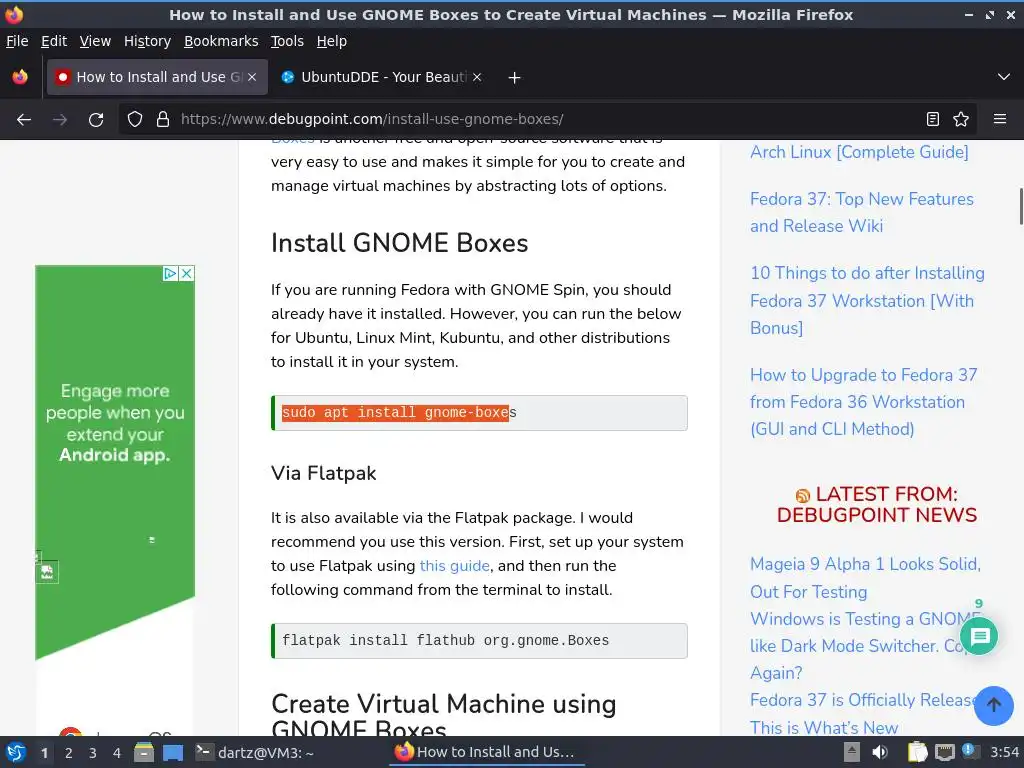Viewport: 1024px width, 768px height.
Task: Open a new tab with plus button
Action: [x=514, y=78]
